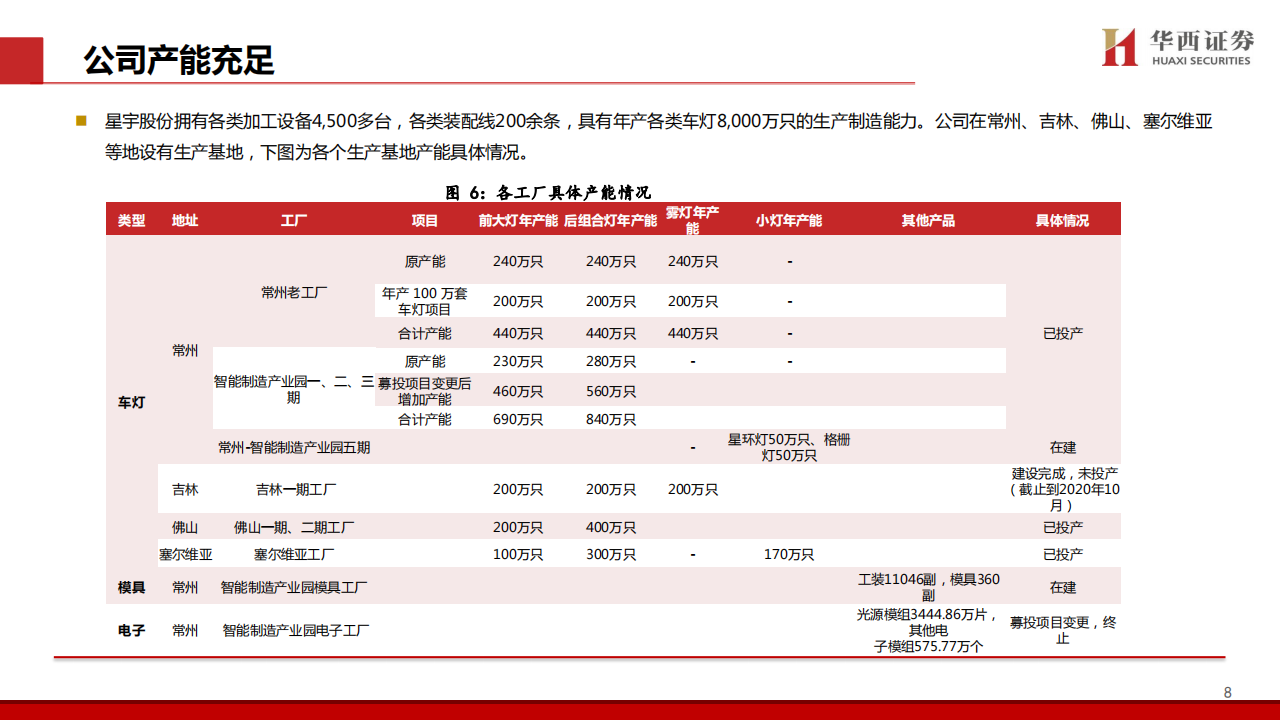Screen dimensions: 1280x720
Task: Click the 其他产品 column header
Action: click(928, 220)
